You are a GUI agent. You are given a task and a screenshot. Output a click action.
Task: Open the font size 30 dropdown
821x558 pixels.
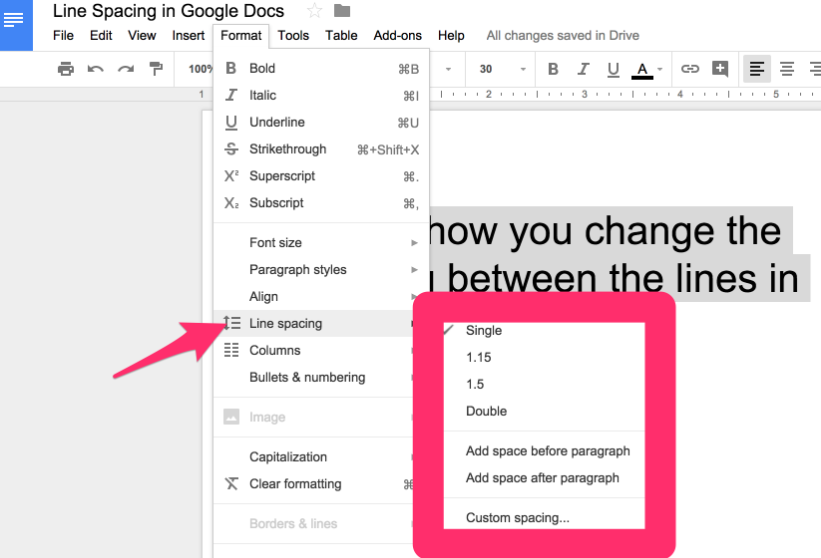[501, 69]
